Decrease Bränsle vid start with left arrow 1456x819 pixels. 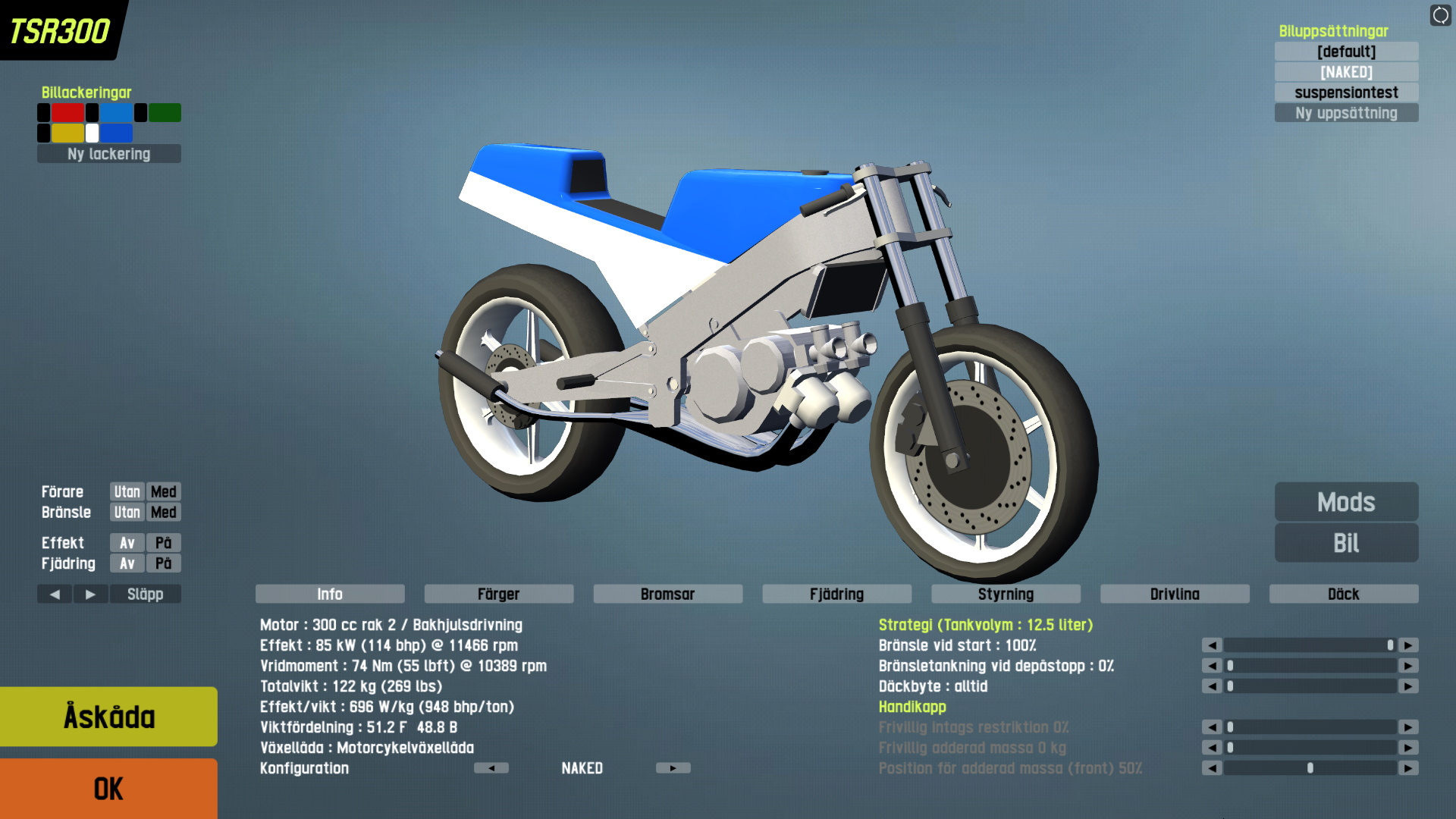tap(1212, 645)
